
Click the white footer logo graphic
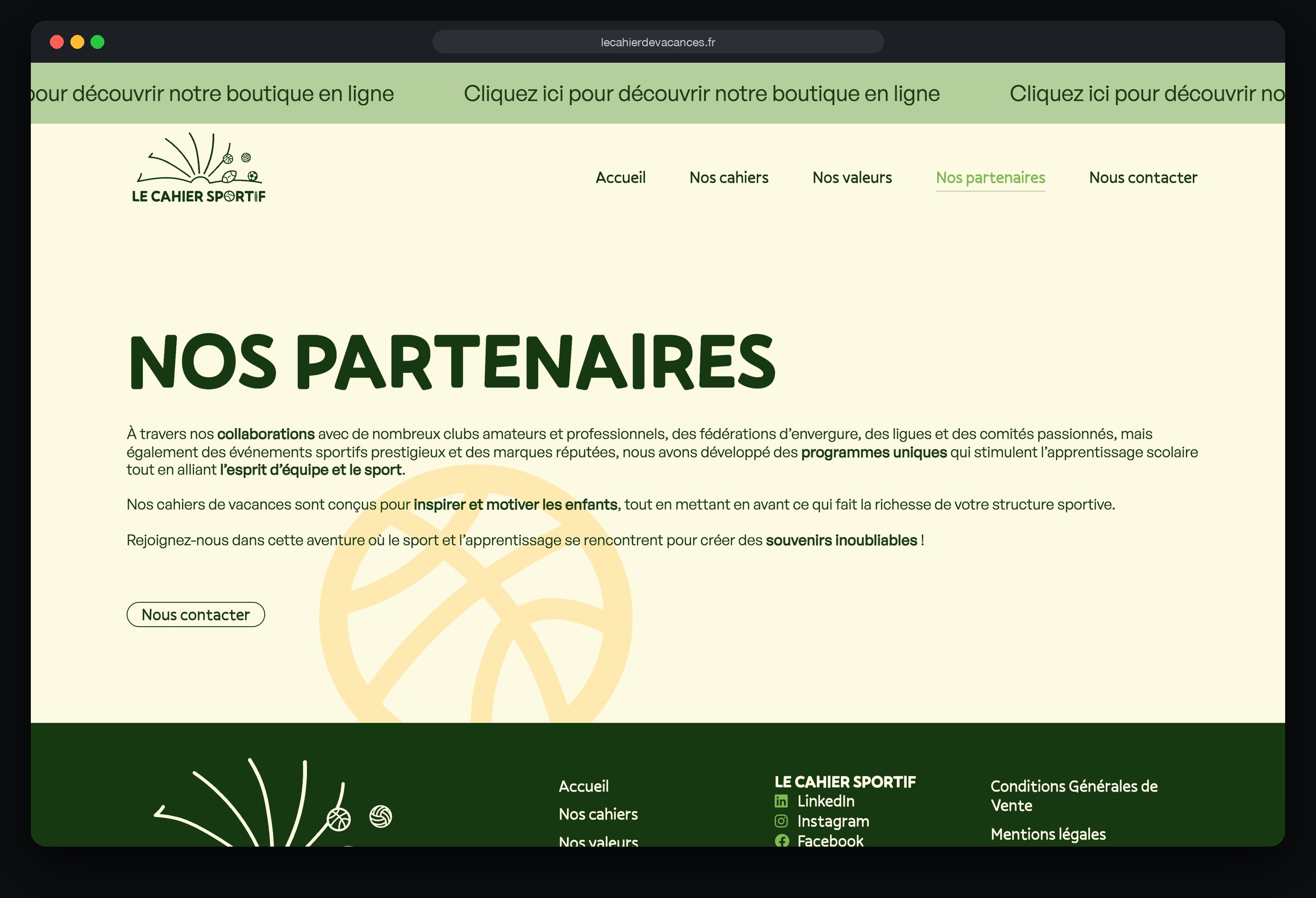pyautogui.click(x=273, y=803)
